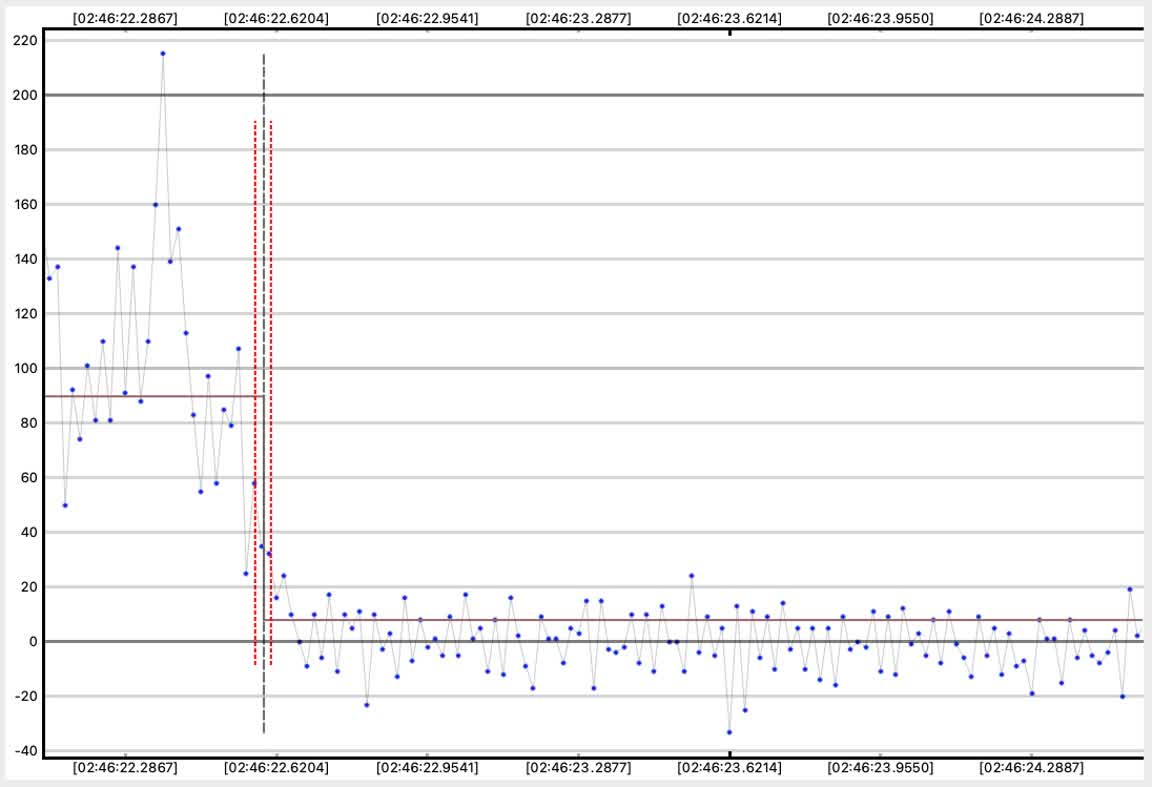Click the top [02:46:23.6214] timestamp label
The image size is (1152, 787).
coord(729,18)
